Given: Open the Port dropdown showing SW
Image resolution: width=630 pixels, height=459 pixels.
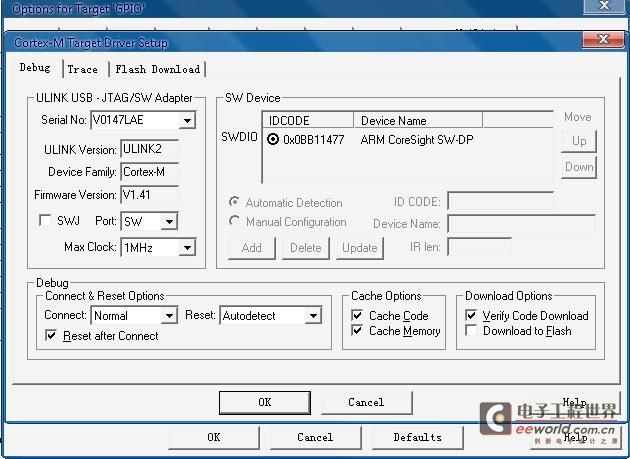Looking at the screenshot, I should [x=169, y=221].
